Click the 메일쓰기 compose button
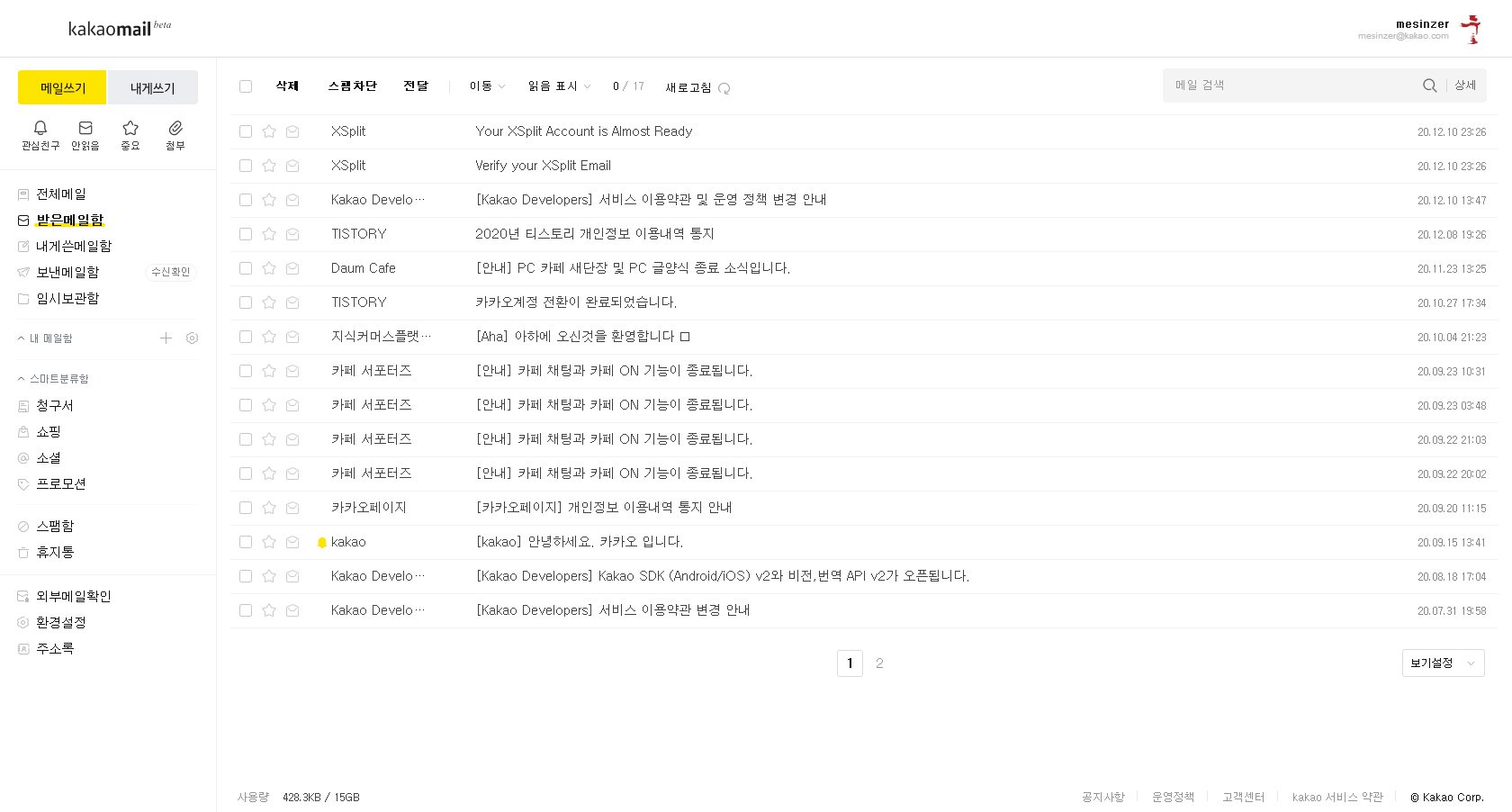The width and height of the screenshot is (1512, 812). pyautogui.click(x=62, y=87)
